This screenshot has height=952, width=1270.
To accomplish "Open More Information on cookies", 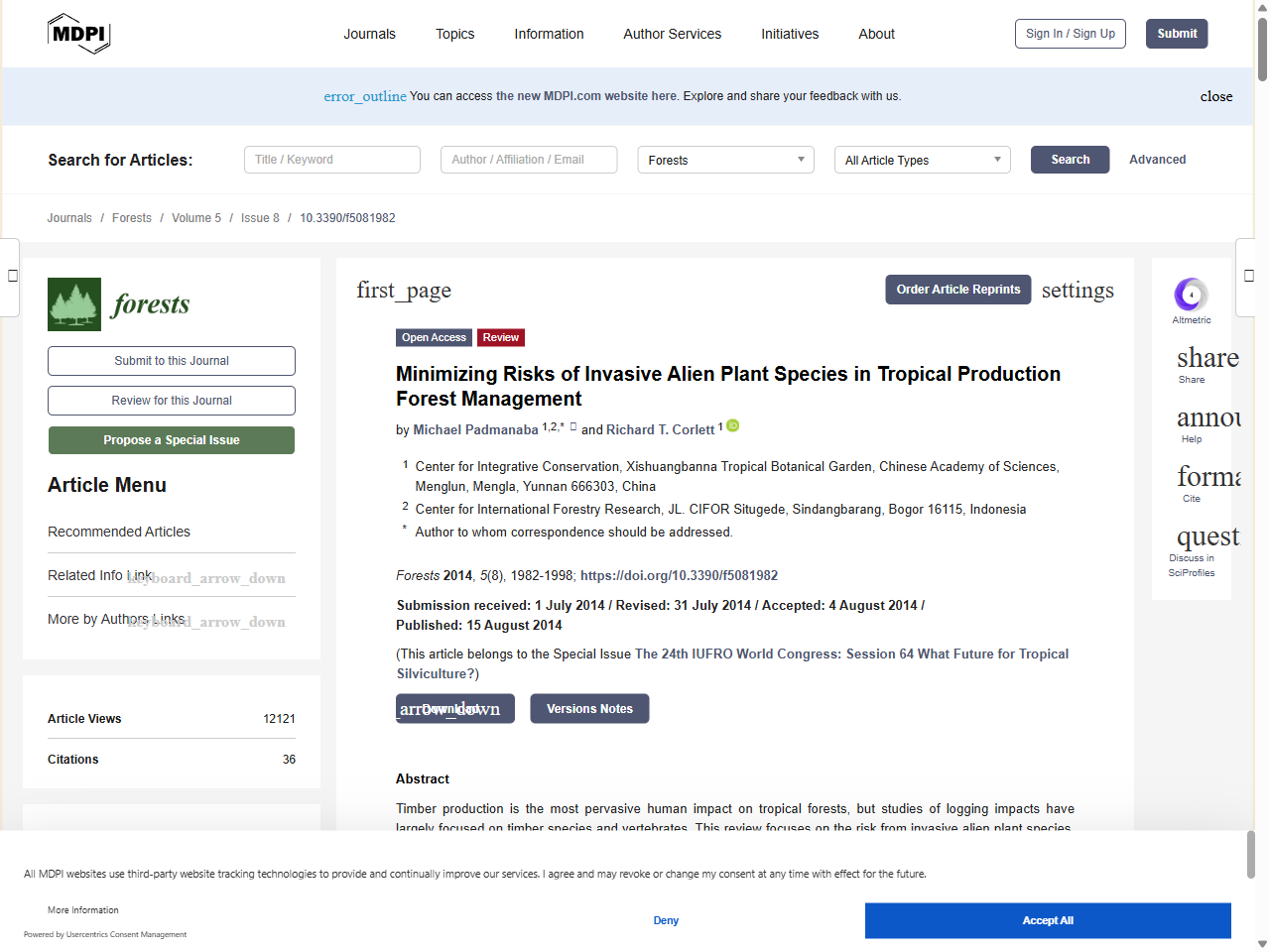I will click(x=83, y=910).
